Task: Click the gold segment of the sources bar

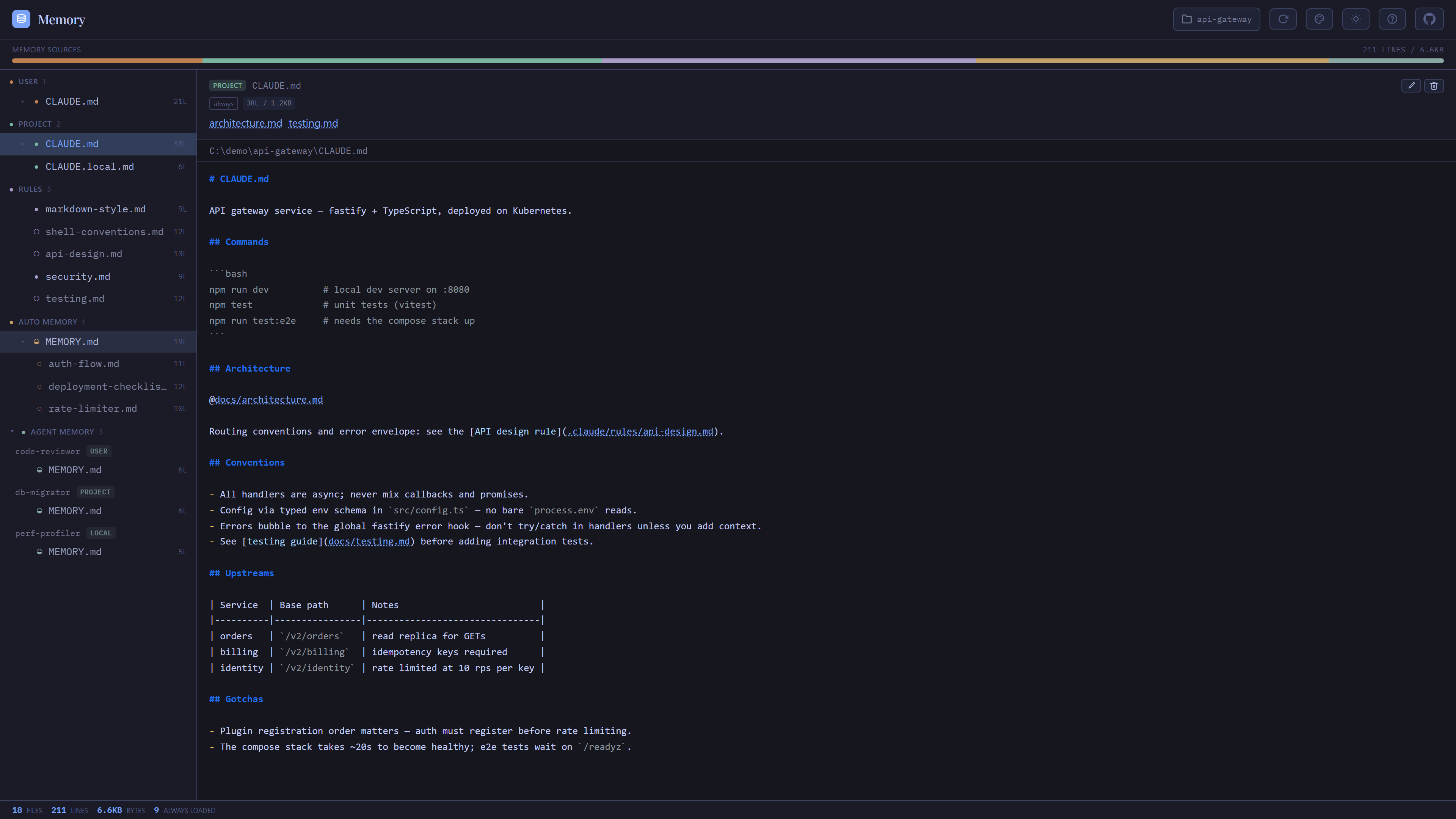Action: point(1152,61)
